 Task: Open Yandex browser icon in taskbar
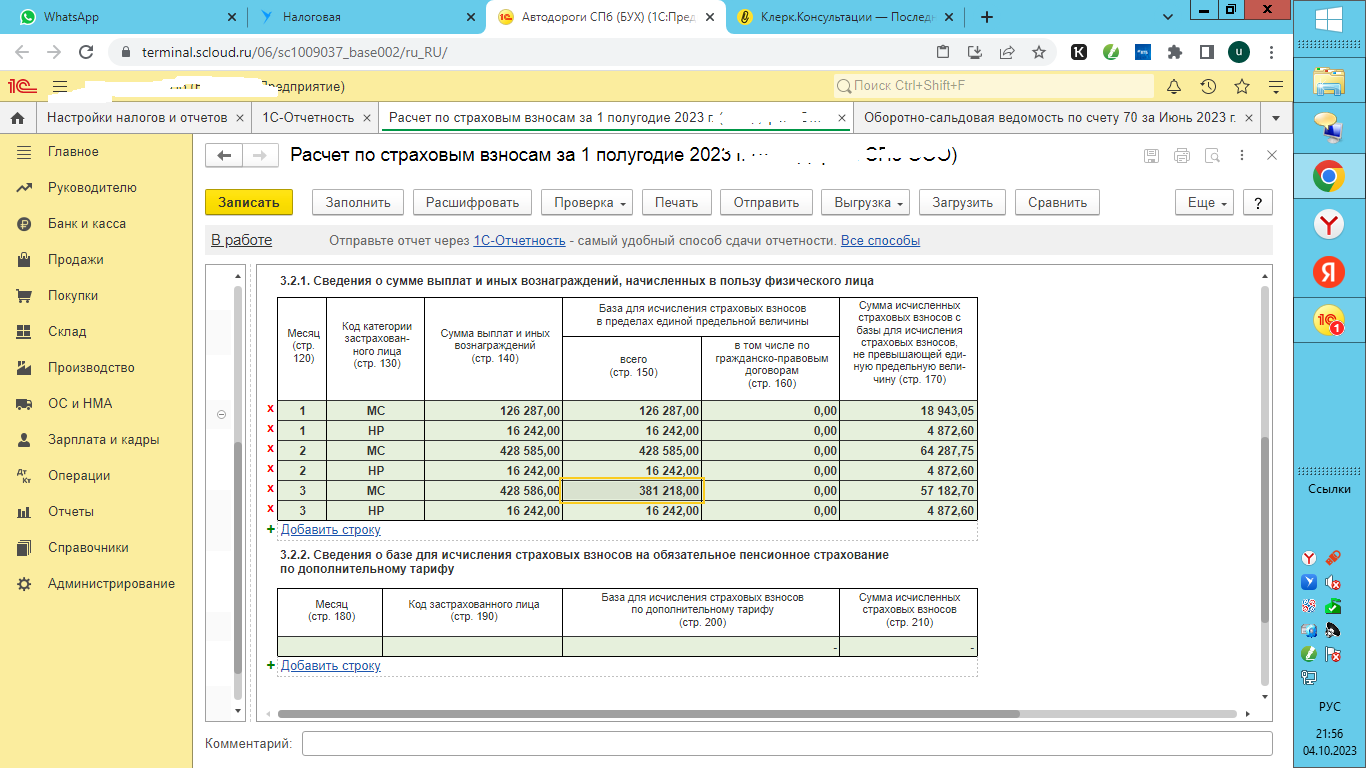tap(1329, 225)
